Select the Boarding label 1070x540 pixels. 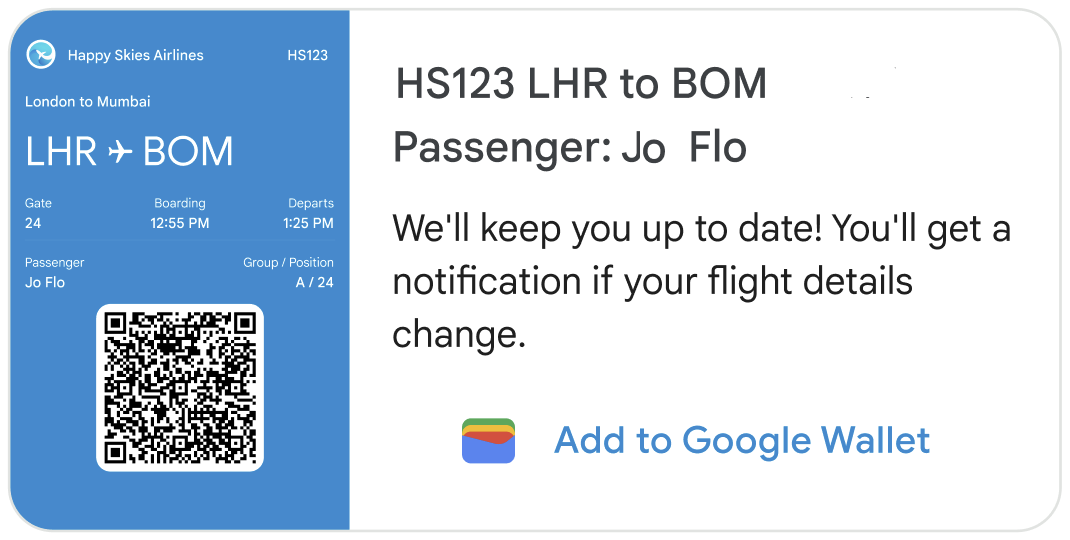[180, 203]
